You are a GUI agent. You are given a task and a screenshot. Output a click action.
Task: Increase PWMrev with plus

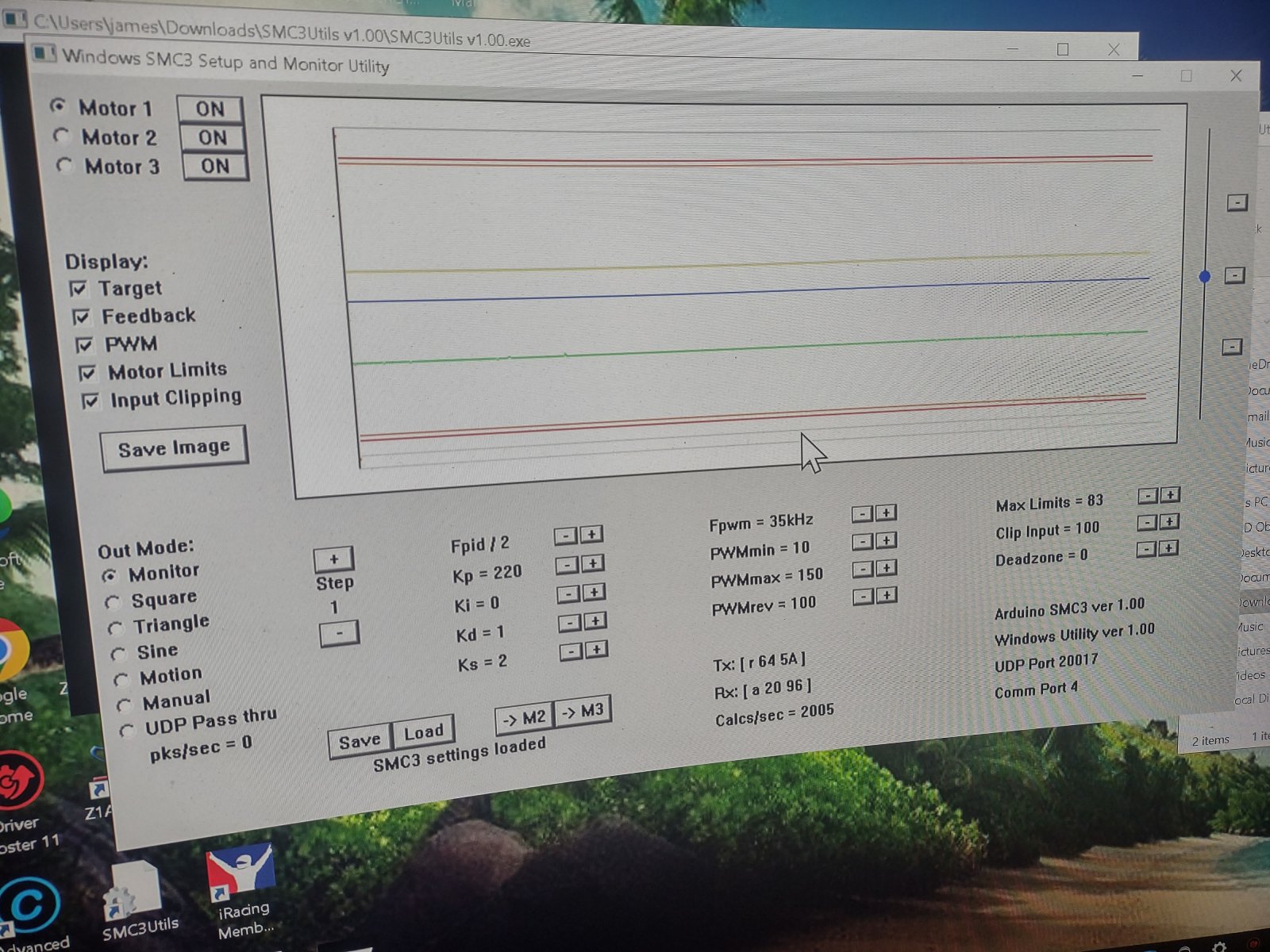pos(887,595)
